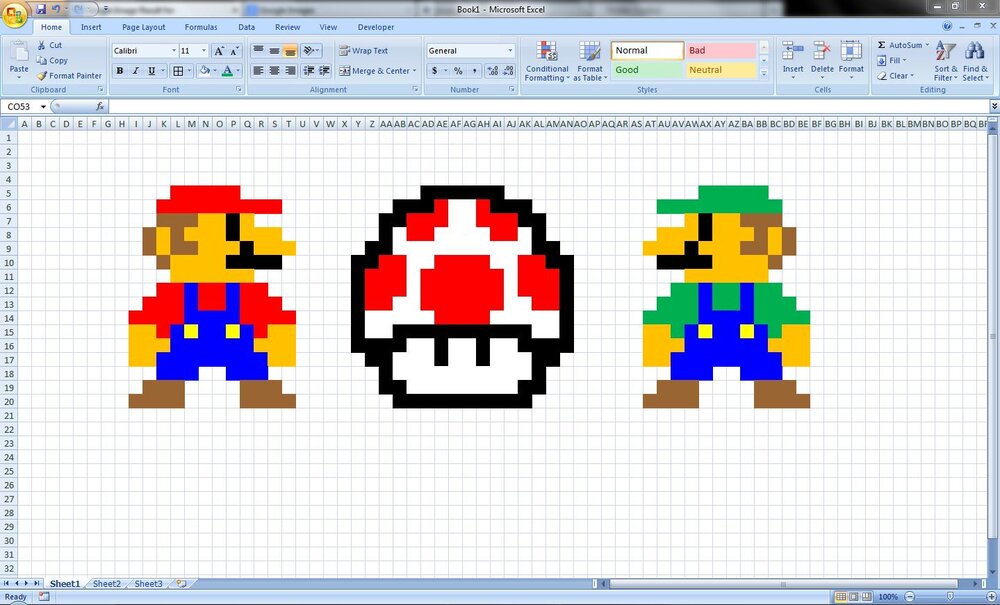Click Decrease Indent icon
Viewport: 1000px width, 605px height.
tap(309, 71)
